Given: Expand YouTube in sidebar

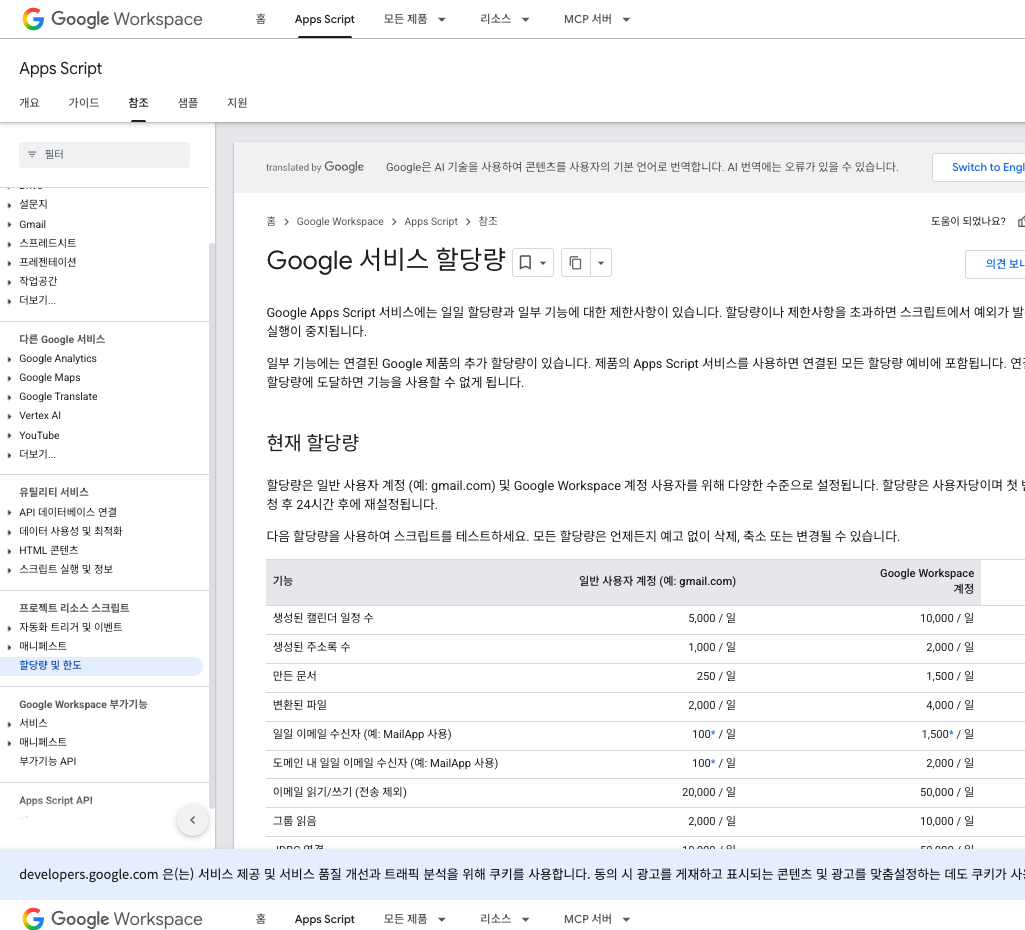Looking at the screenshot, I should tap(9, 435).
